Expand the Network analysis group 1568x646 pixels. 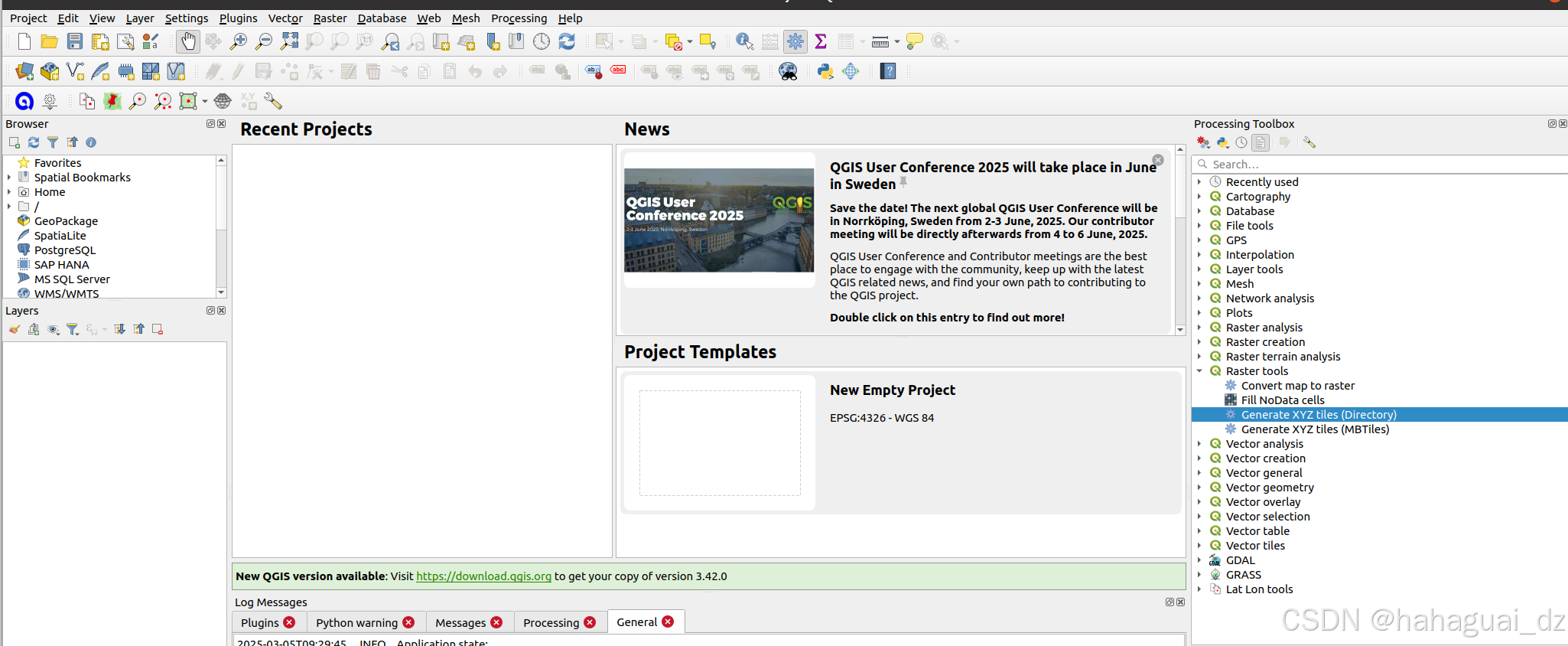pyautogui.click(x=1199, y=299)
